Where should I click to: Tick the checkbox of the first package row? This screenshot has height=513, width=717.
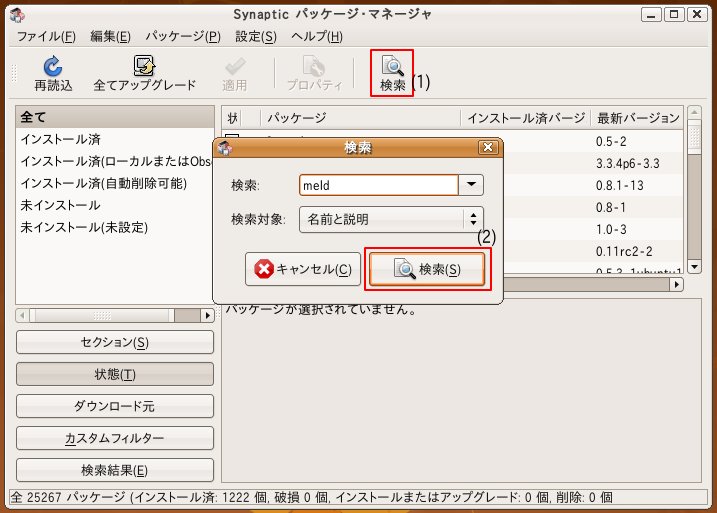pos(231,139)
